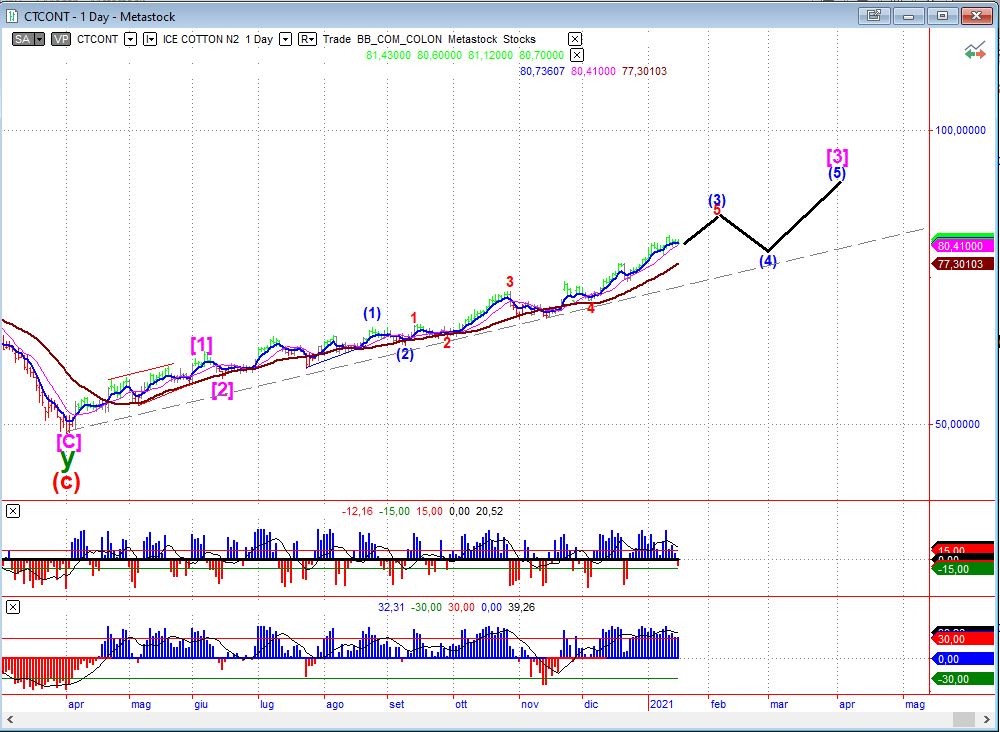The image size is (1000, 732).
Task: Toggle the VP button
Action: tap(59, 39)
